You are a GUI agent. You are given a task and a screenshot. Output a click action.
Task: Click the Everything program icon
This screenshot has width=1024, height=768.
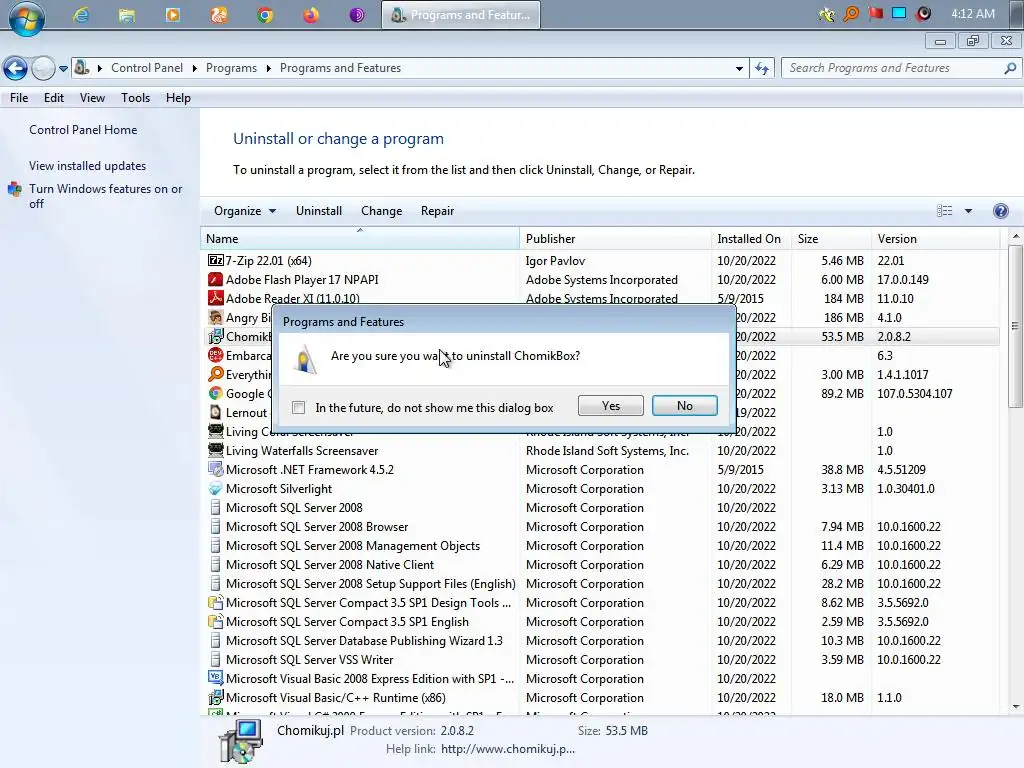215,374
